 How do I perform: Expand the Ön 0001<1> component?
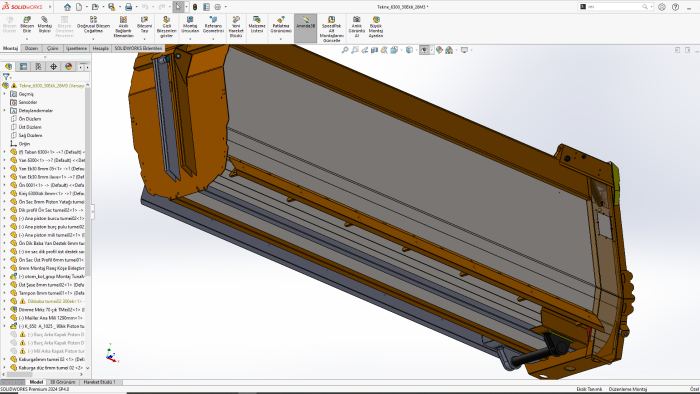4,185
